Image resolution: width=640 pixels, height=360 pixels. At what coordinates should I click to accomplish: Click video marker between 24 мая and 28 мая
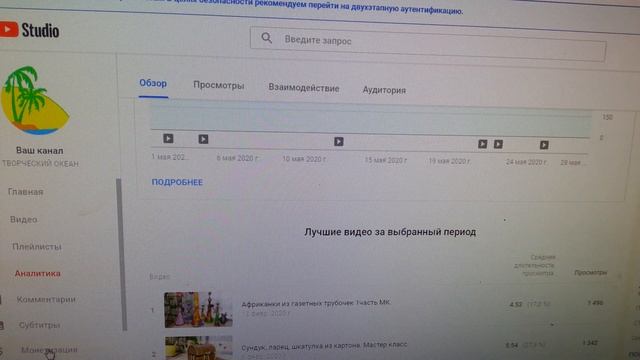pyautogui.click(x=544, y=145)
